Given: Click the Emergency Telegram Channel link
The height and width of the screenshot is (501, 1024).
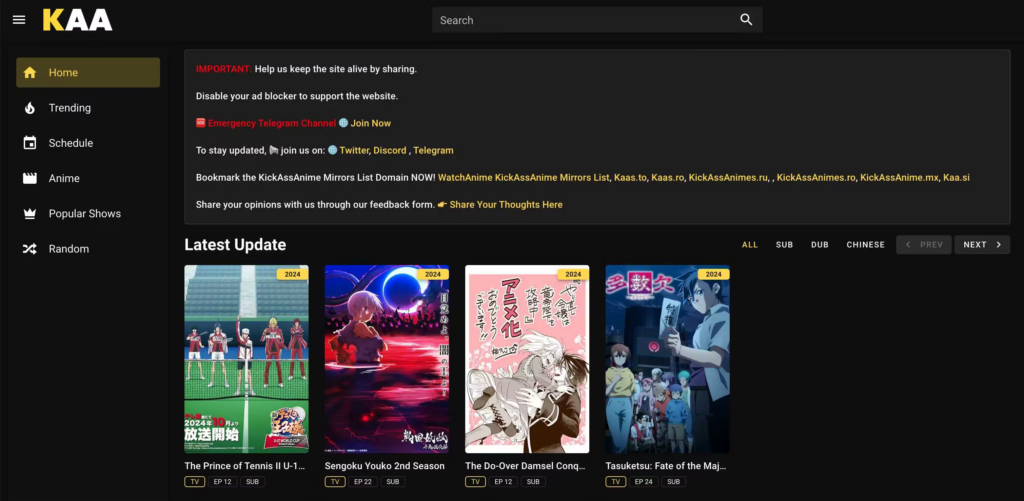Looking at the screenshot, I should coord(272,123).
